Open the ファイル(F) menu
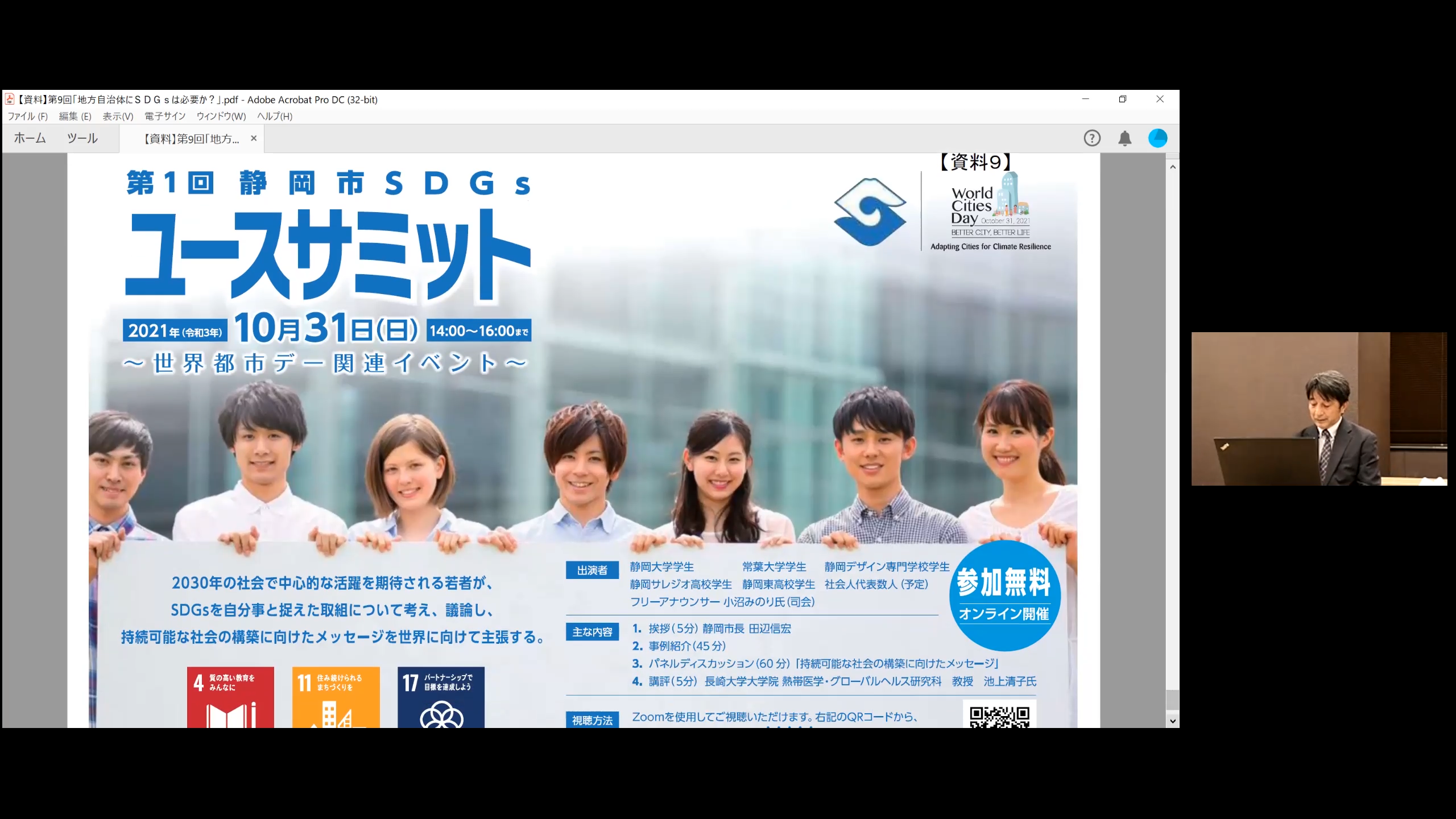The image size is (1456, 819). [27, 116]
